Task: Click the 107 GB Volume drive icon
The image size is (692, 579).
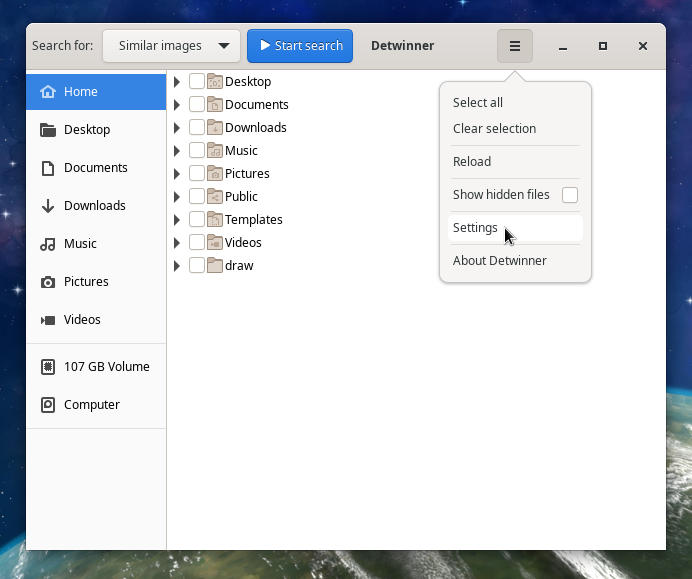Action: [47, 367]
